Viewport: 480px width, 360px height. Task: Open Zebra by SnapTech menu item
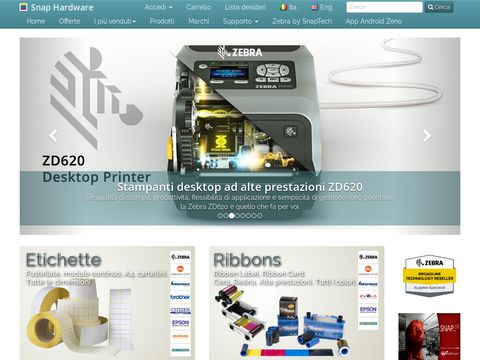(302, 21)
